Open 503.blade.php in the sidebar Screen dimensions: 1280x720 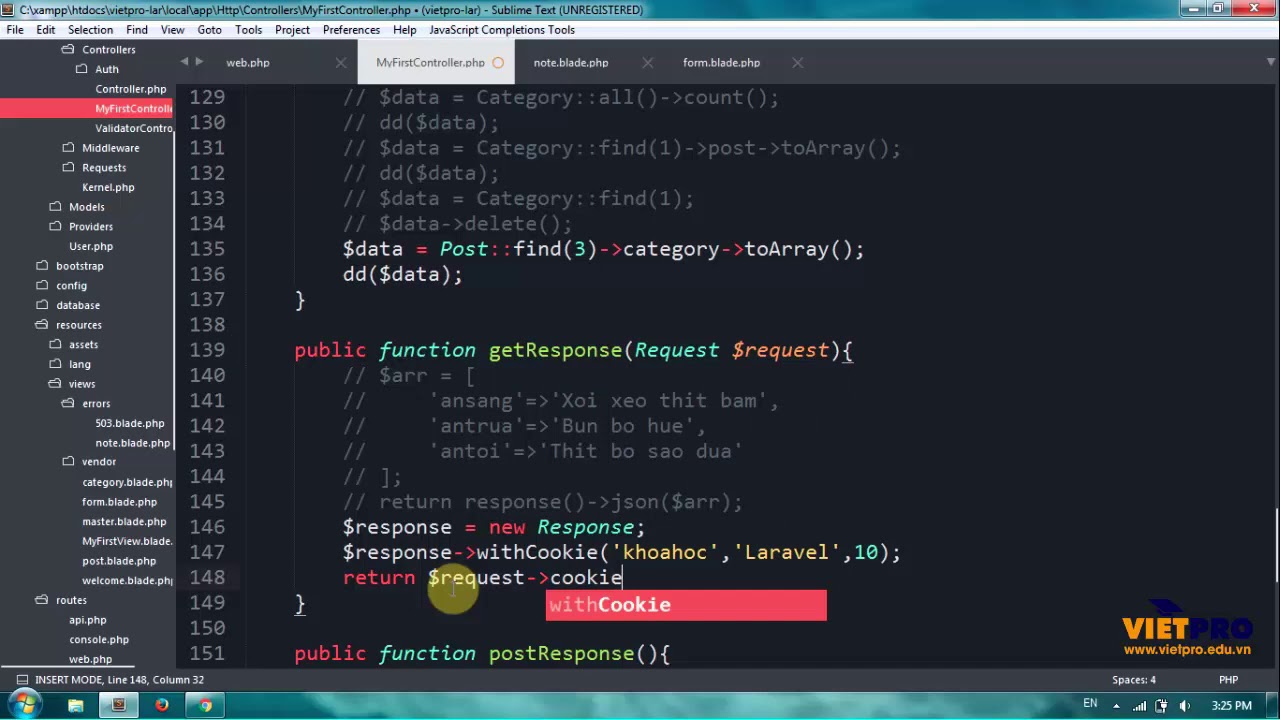[x=130, y=423]
